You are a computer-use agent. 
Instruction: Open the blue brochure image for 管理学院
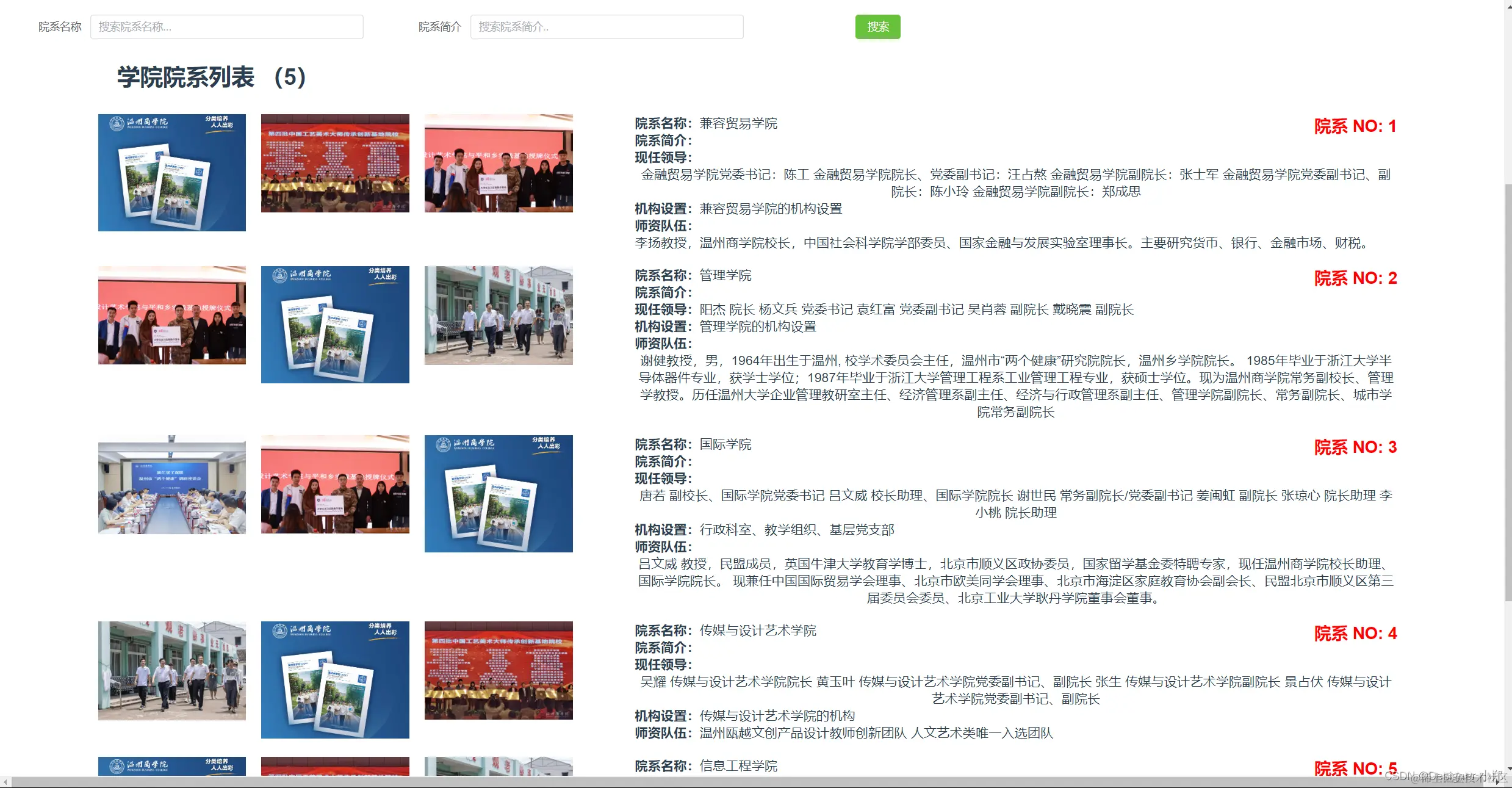335,324
